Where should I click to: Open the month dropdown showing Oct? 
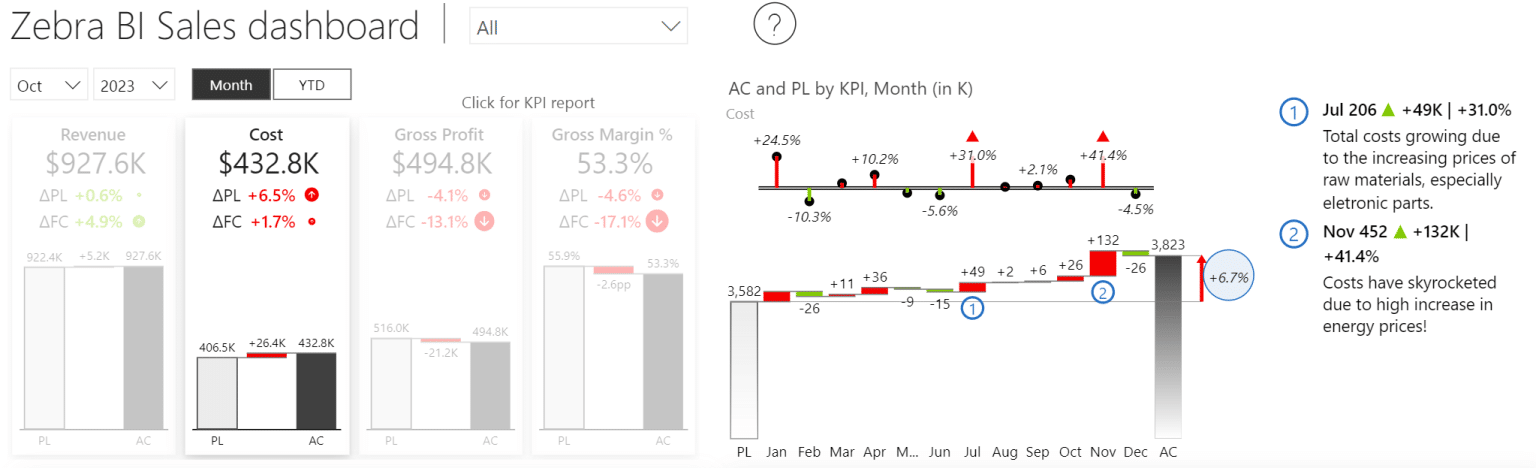click(49, 85)
